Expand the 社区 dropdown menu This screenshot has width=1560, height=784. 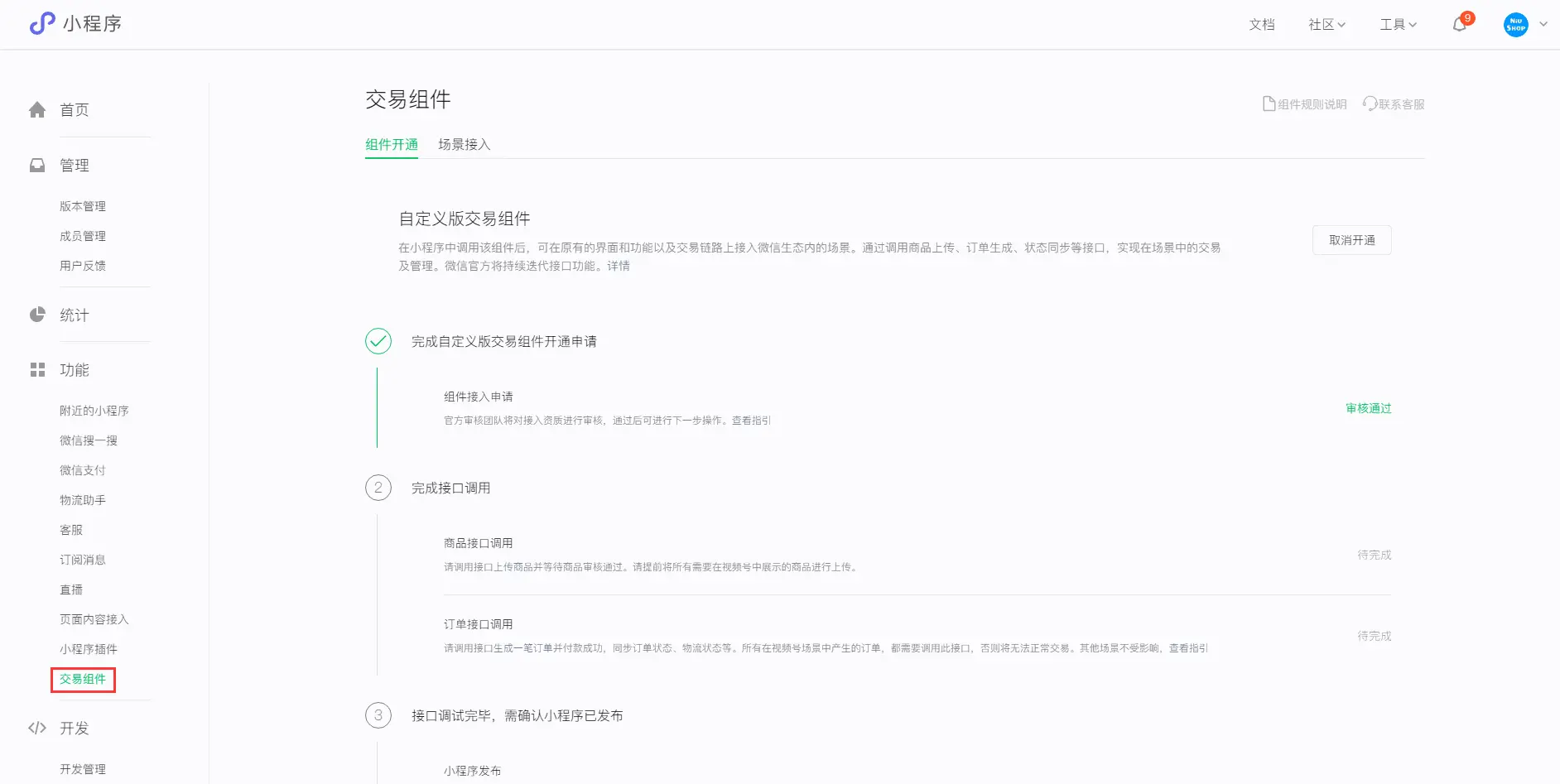(x=1326, y=25)
